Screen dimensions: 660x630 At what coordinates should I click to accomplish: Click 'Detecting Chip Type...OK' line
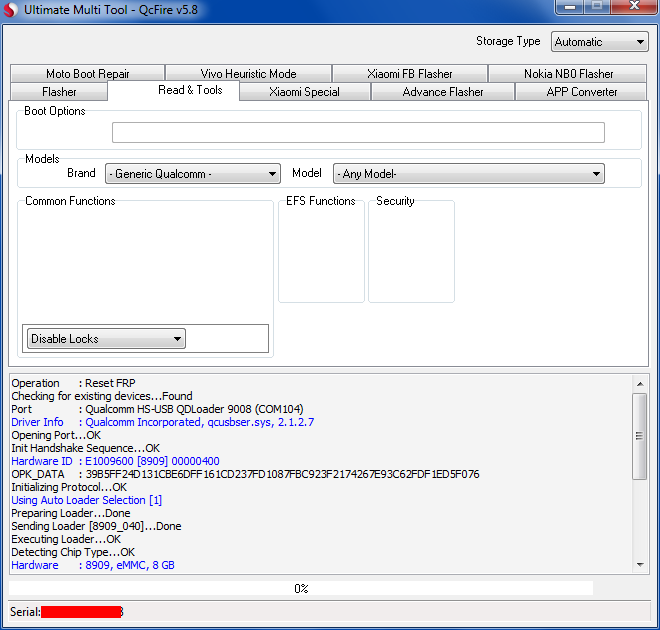(x=73, y=552)
